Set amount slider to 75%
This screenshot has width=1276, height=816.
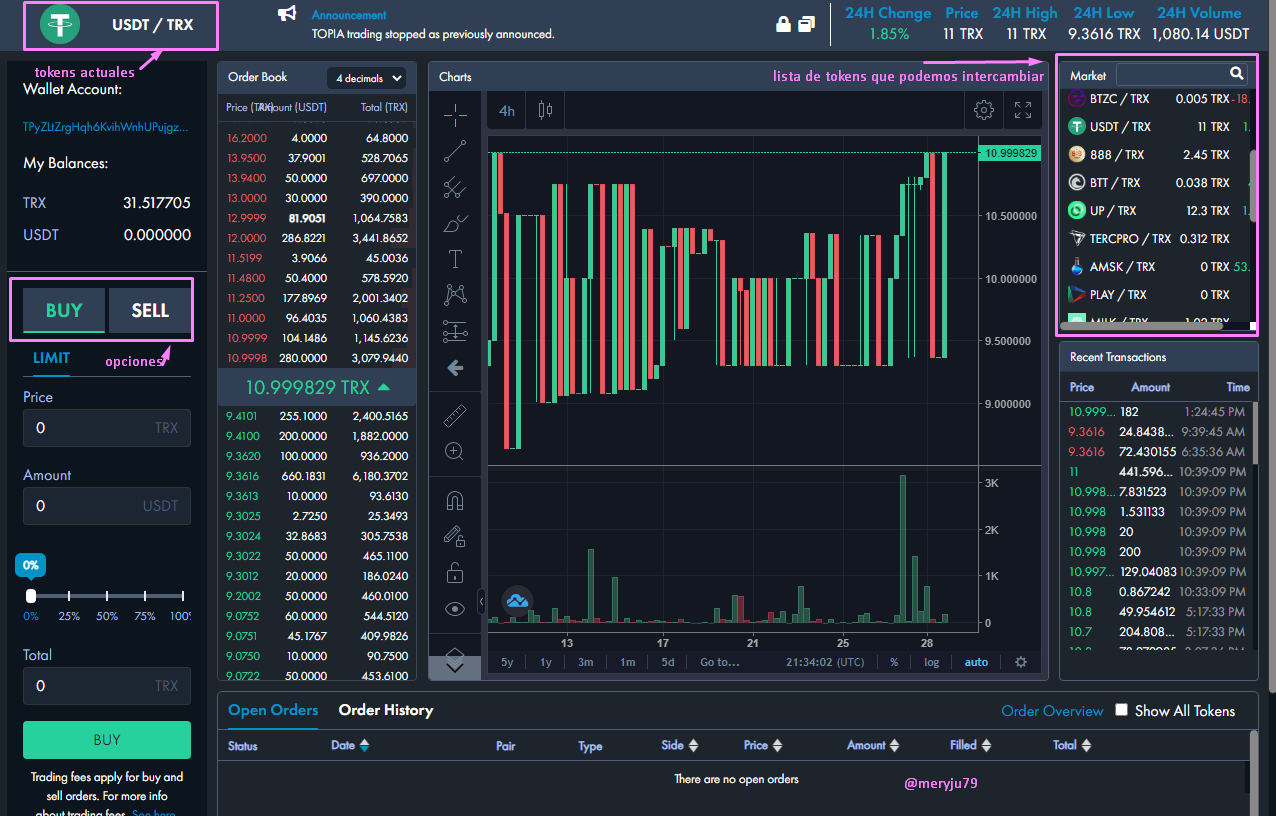tap(145, 596)
